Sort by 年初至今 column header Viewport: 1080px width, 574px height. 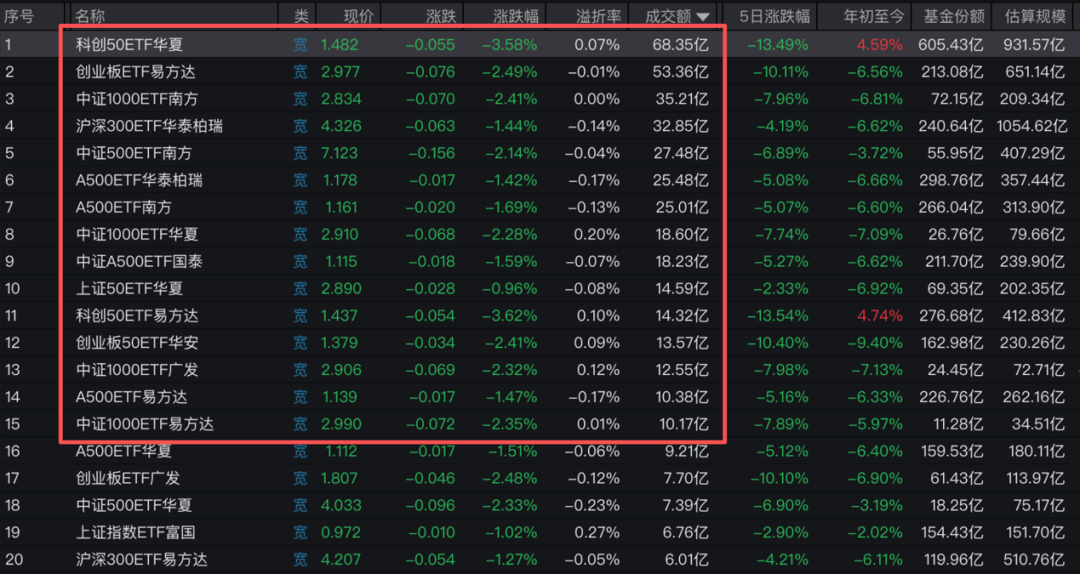(x=873, y=17)
